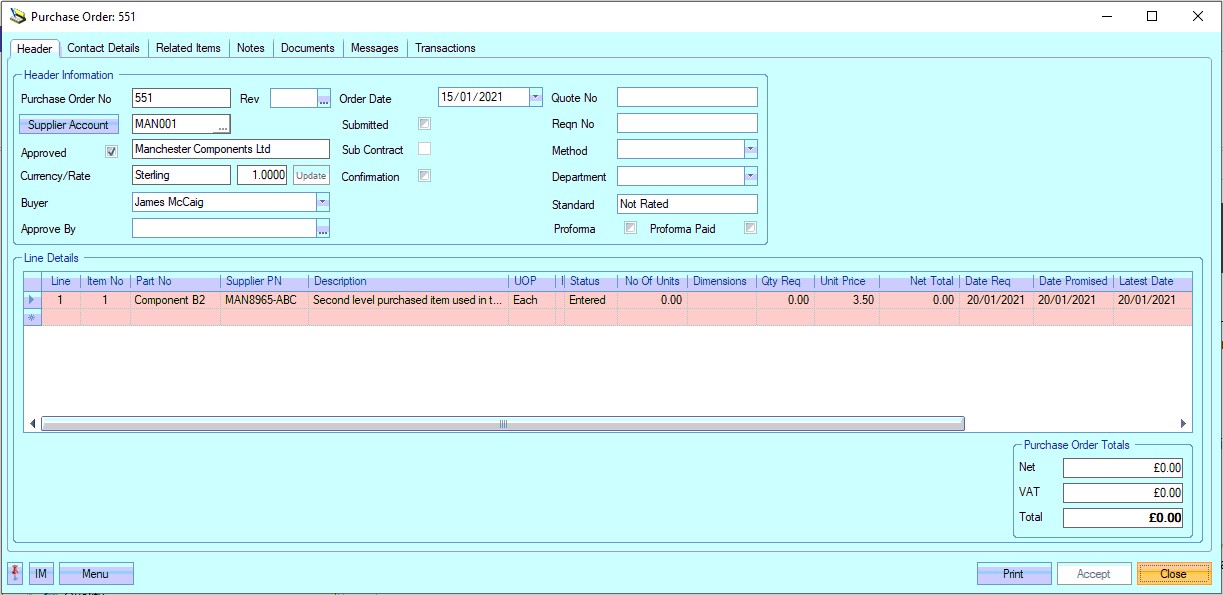1223x595 pixels.
Task: Open the Supplier Account lookup ellipsis
Action: [222, 125]
